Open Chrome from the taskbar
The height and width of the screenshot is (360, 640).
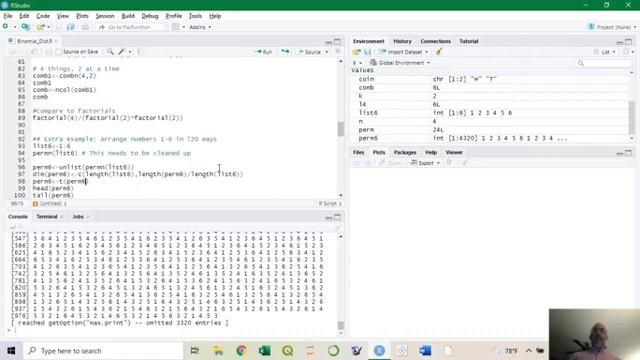(241, 351)
